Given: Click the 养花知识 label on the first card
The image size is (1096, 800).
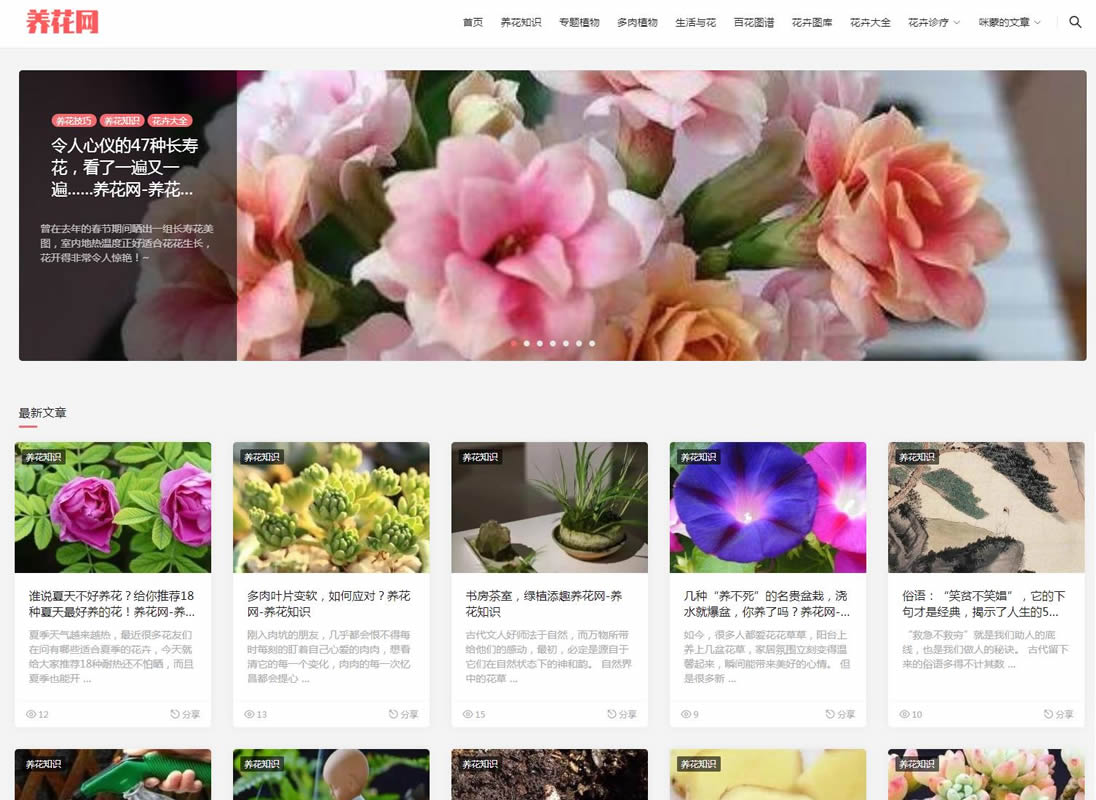Looking at the screenshot, I should [x=46, y=457].
